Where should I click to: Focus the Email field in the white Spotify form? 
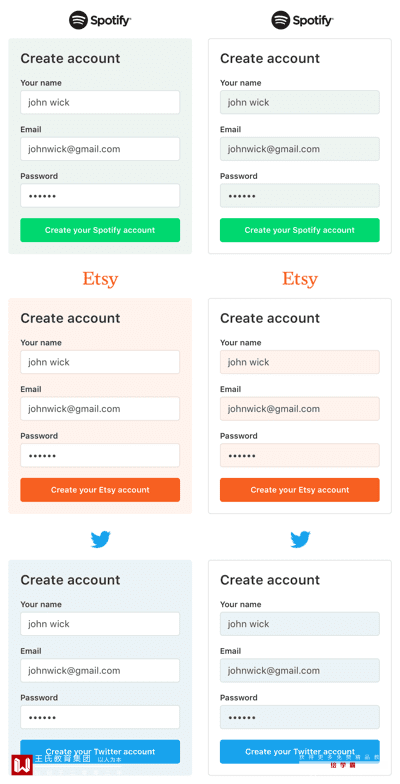click(x=300, y=149)
